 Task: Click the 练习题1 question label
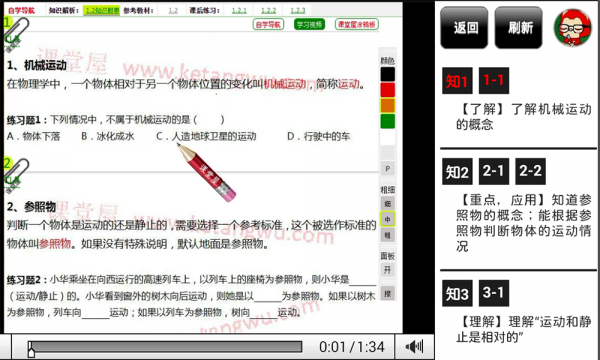pos(27,120)
